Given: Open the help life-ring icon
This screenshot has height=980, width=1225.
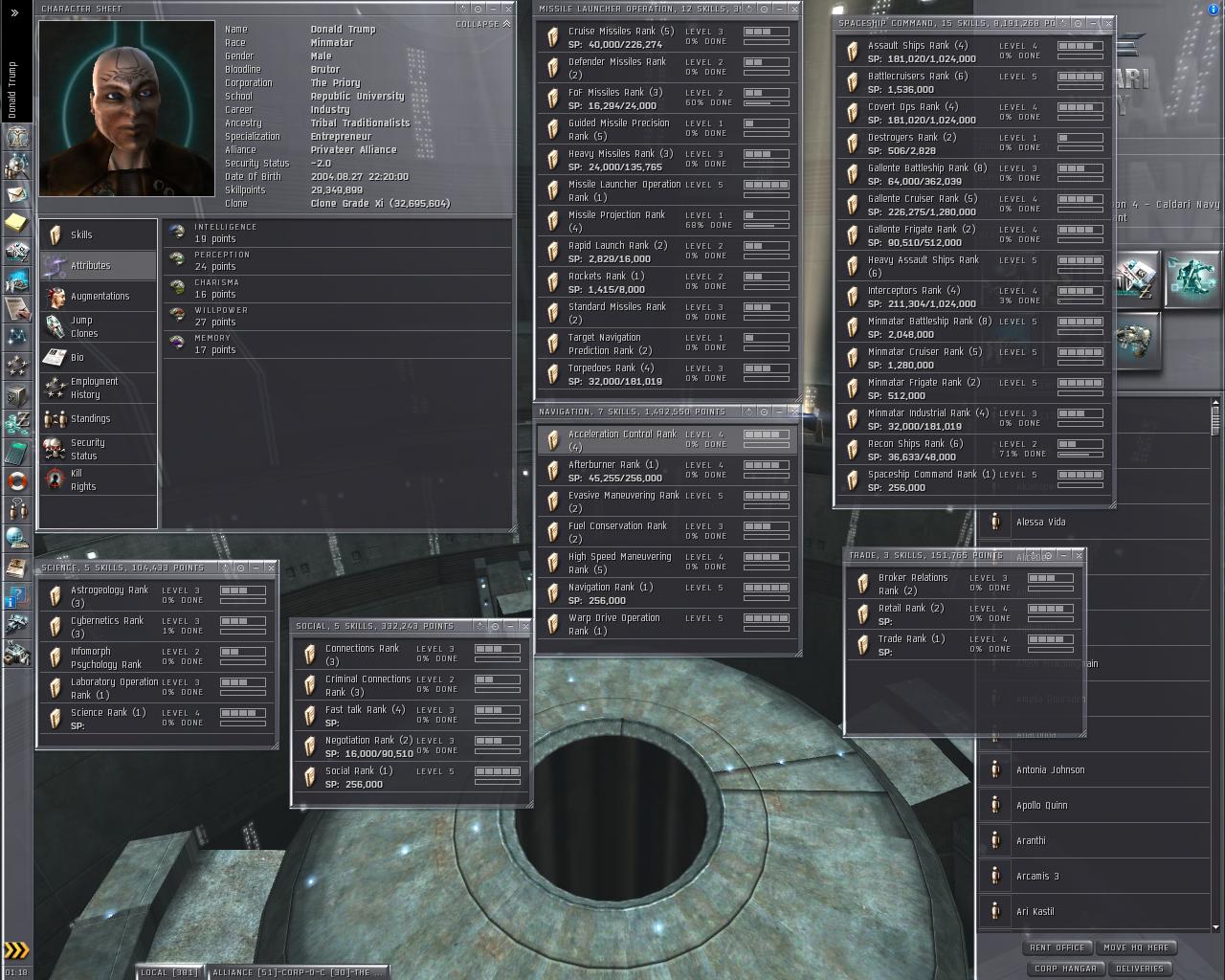Looking at the screenshot, I should (x=16, y=480).
